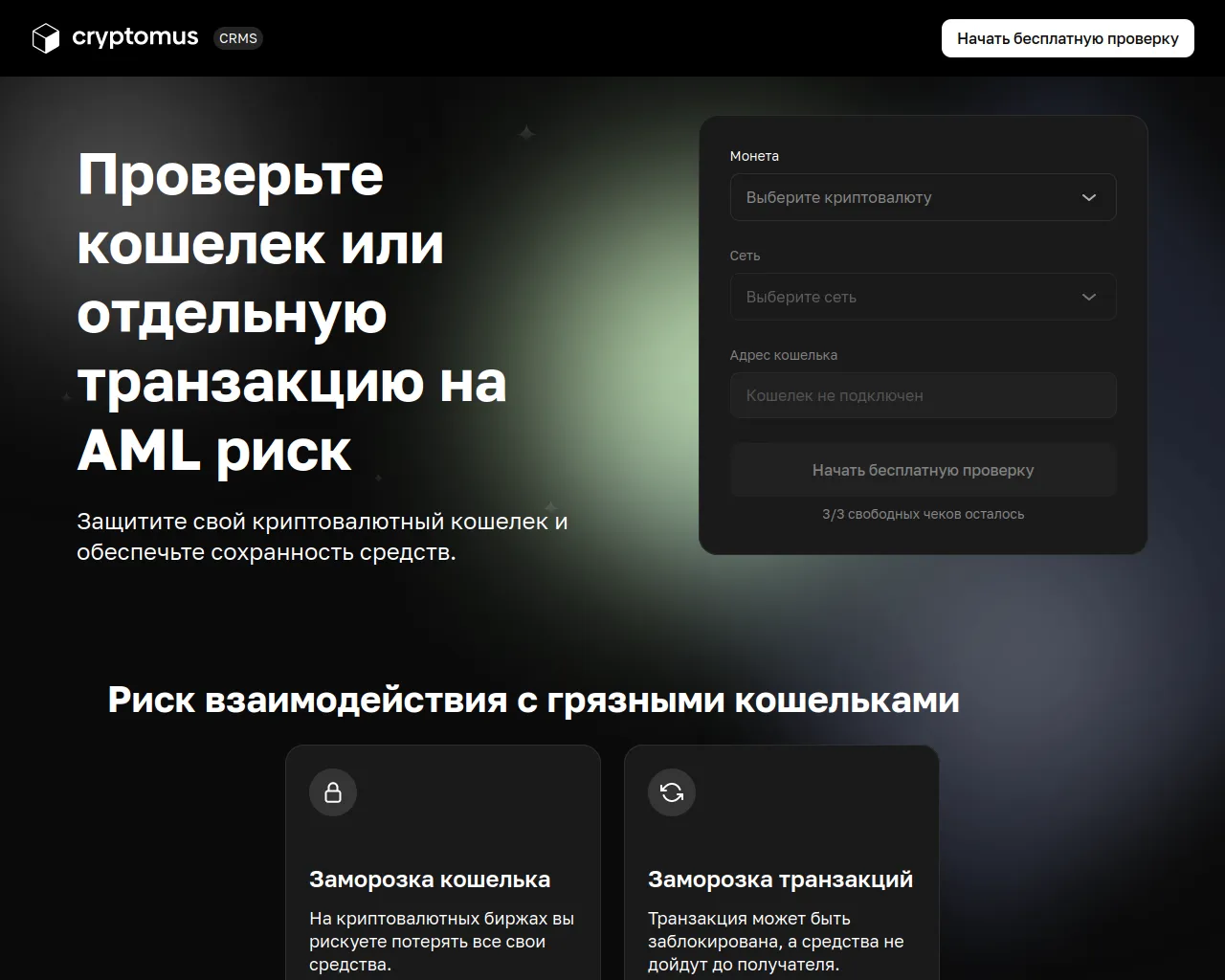Image resolution: width=1225 pixels, height=980 pixels.
Task: Click the 'Защитите свой криптовалютный кошелек' subtitle
Action: (x=323, y=537)
